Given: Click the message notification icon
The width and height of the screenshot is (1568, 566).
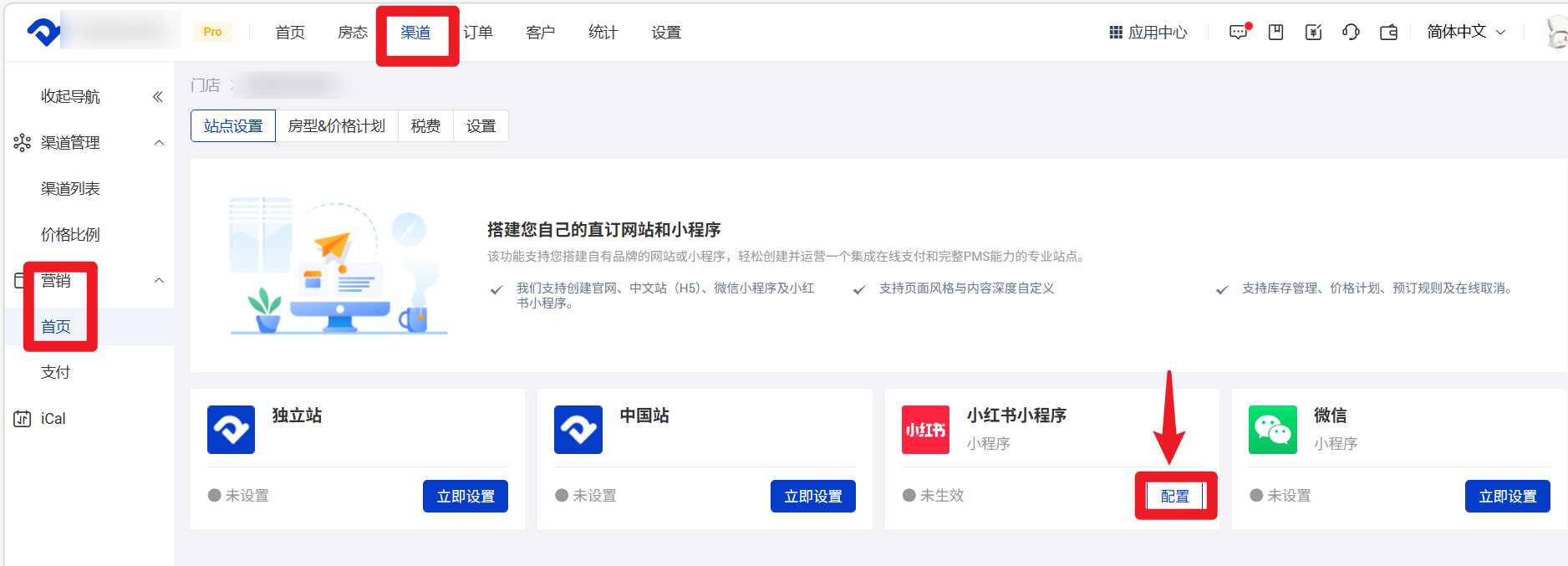Looking at the screenshot, I should tap(1238, 33).
